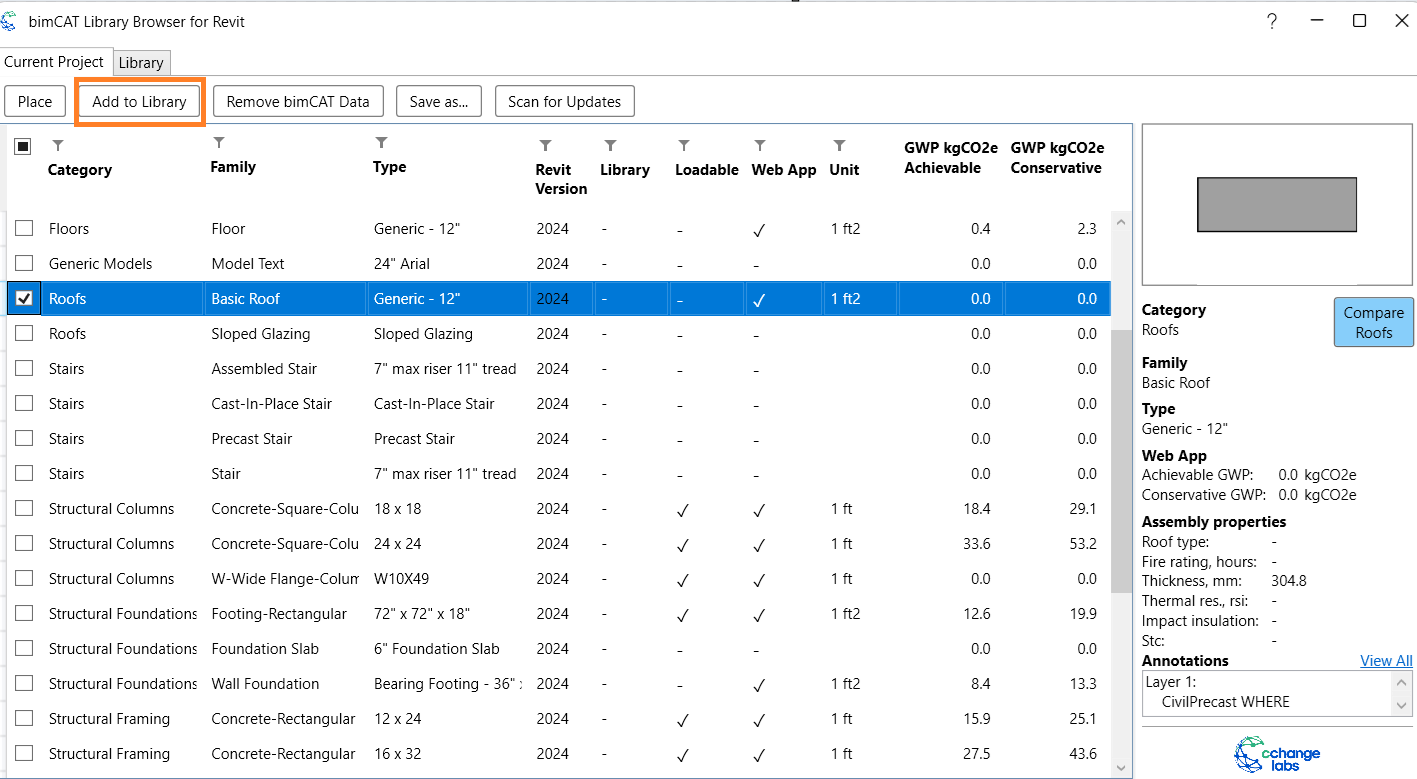Uncheck the Basic Roof row checkbox

(x=24, y=299)
